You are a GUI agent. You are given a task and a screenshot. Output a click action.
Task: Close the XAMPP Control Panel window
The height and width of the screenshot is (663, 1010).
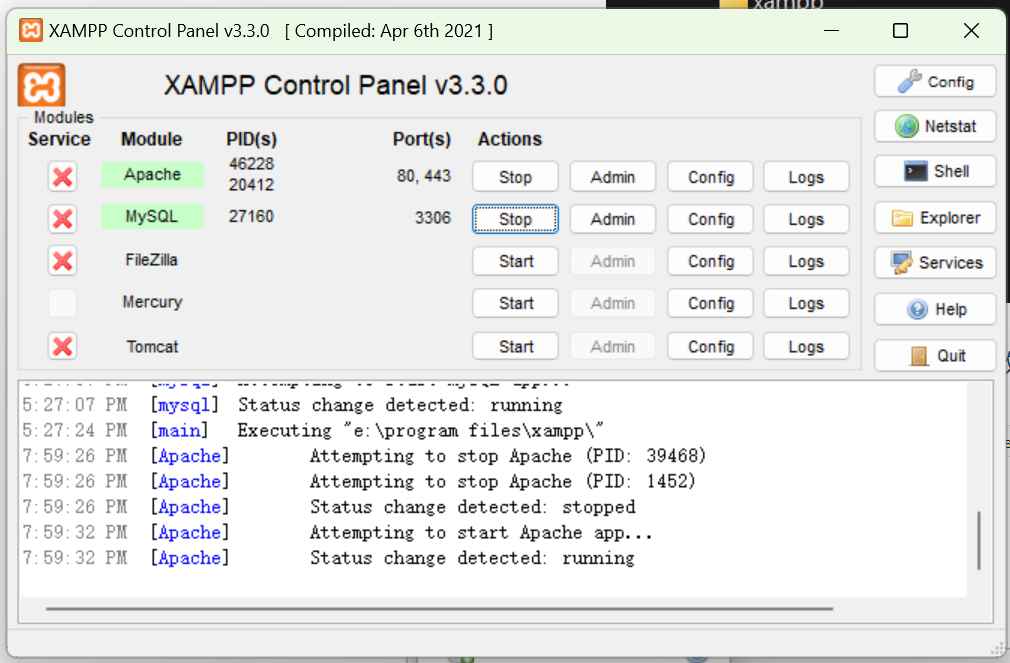click(971, 30)
